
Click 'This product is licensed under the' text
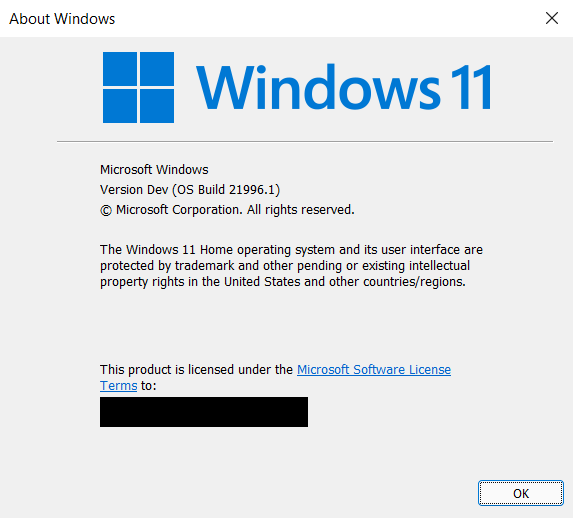coord(197,370)
